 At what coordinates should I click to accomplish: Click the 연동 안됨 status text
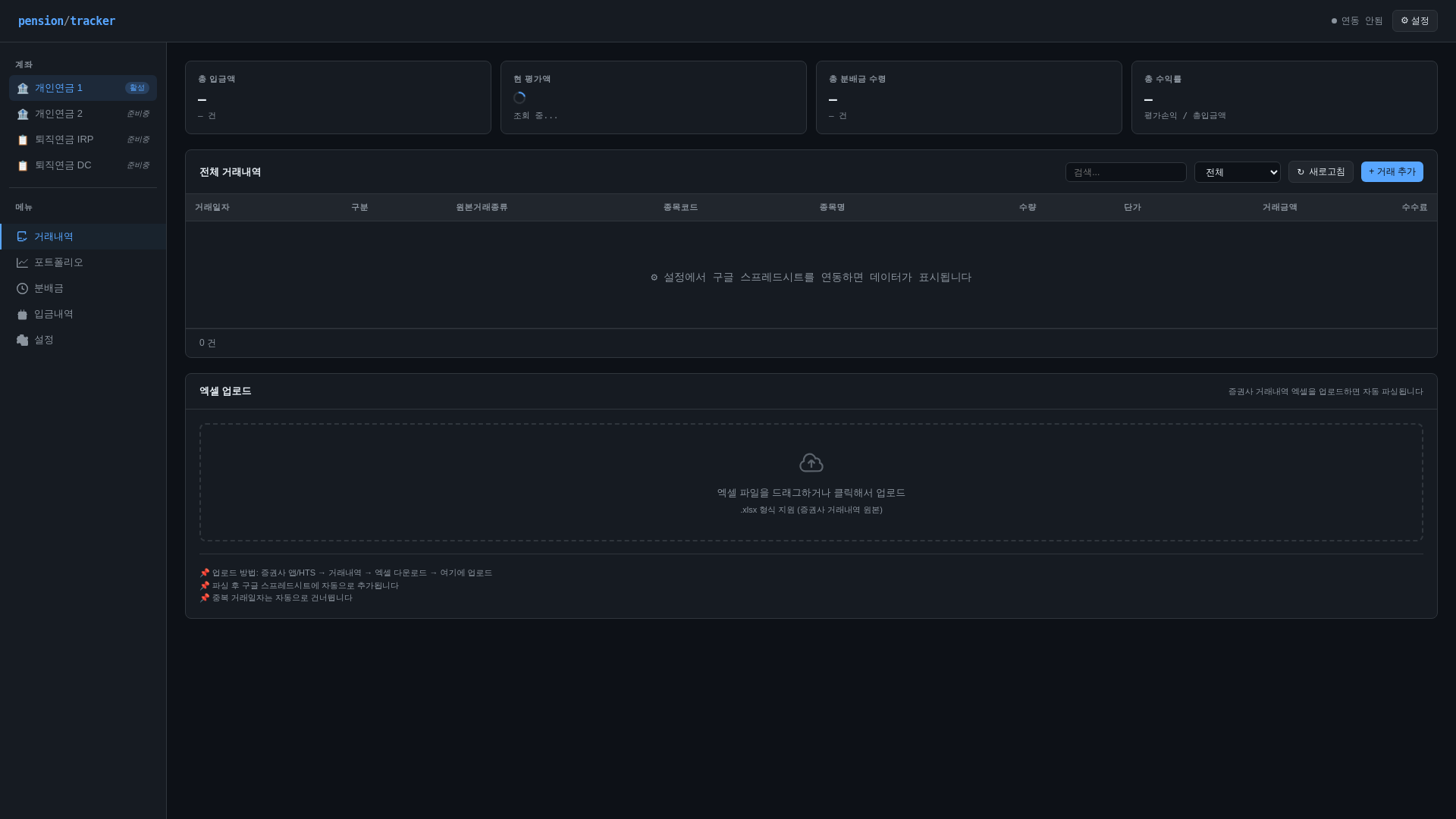coord(1362,21)
